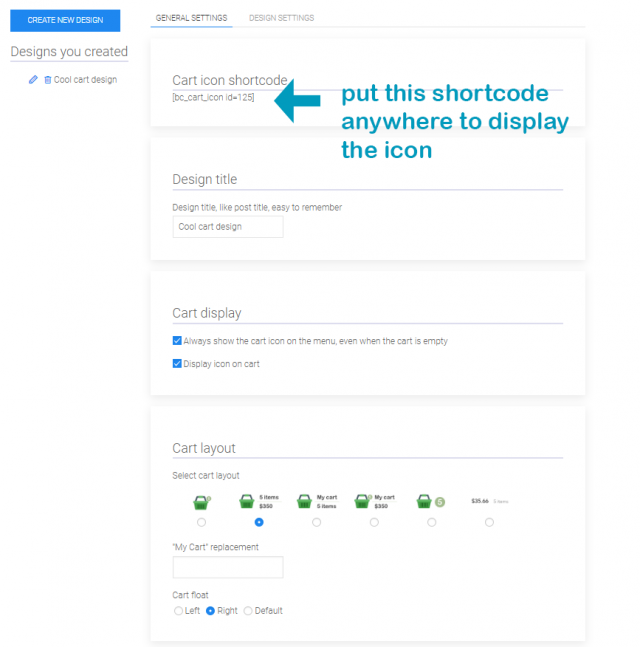The image size is (640, 647).
Task: Select the basket-only cart layout radio
Action: 201,522
